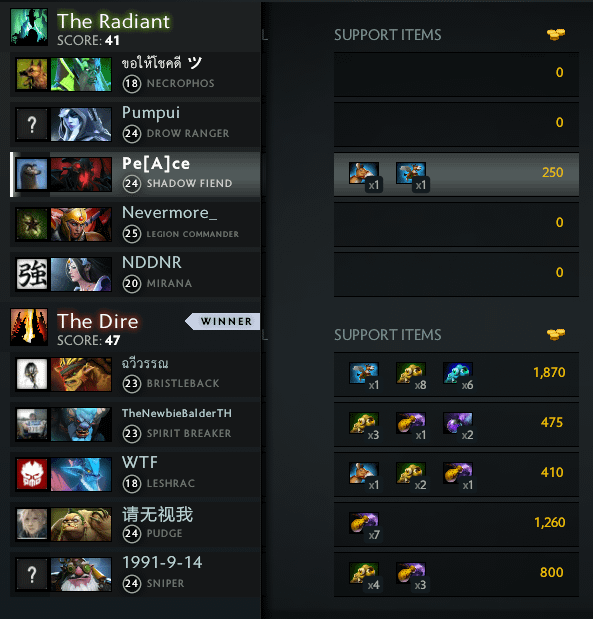This screenshot has height=619, width=593.
Task: Click player name NDDNR
Action: pos(152,263)
